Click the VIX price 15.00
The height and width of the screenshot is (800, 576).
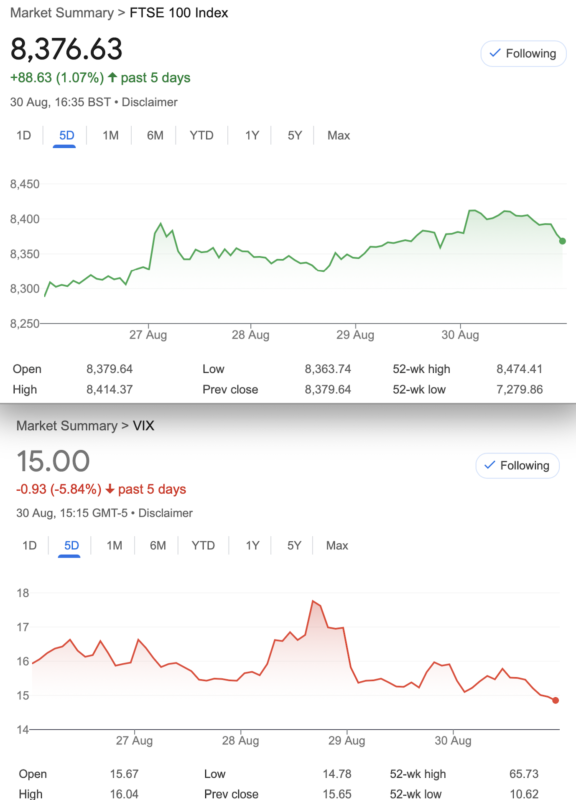coord(53,461)
